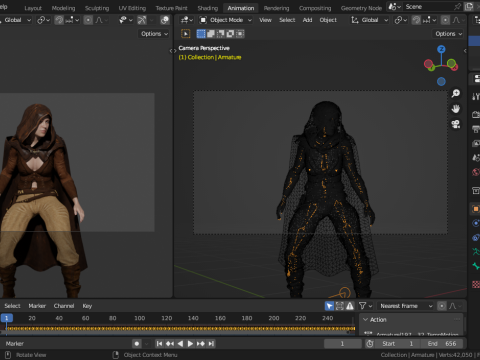Toggle proportional editing in left viewport header
480x360 pixels.
click(x=88, y=20)
